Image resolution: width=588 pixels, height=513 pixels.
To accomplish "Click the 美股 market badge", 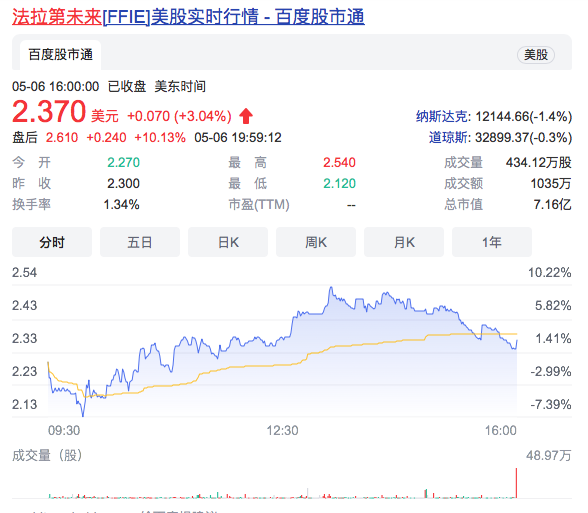I will pos(536,55).
